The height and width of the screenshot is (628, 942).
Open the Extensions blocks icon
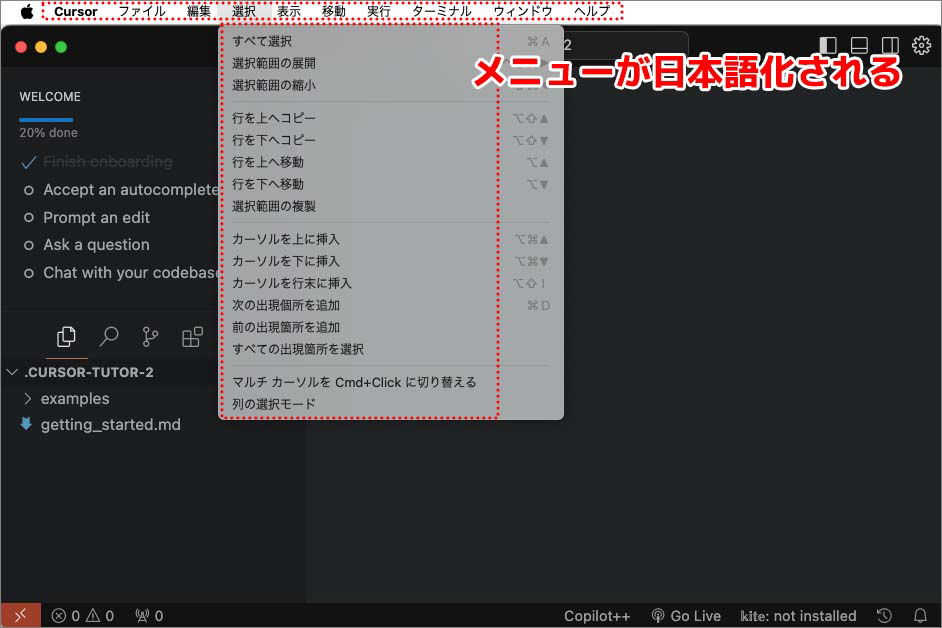(192, 337)
